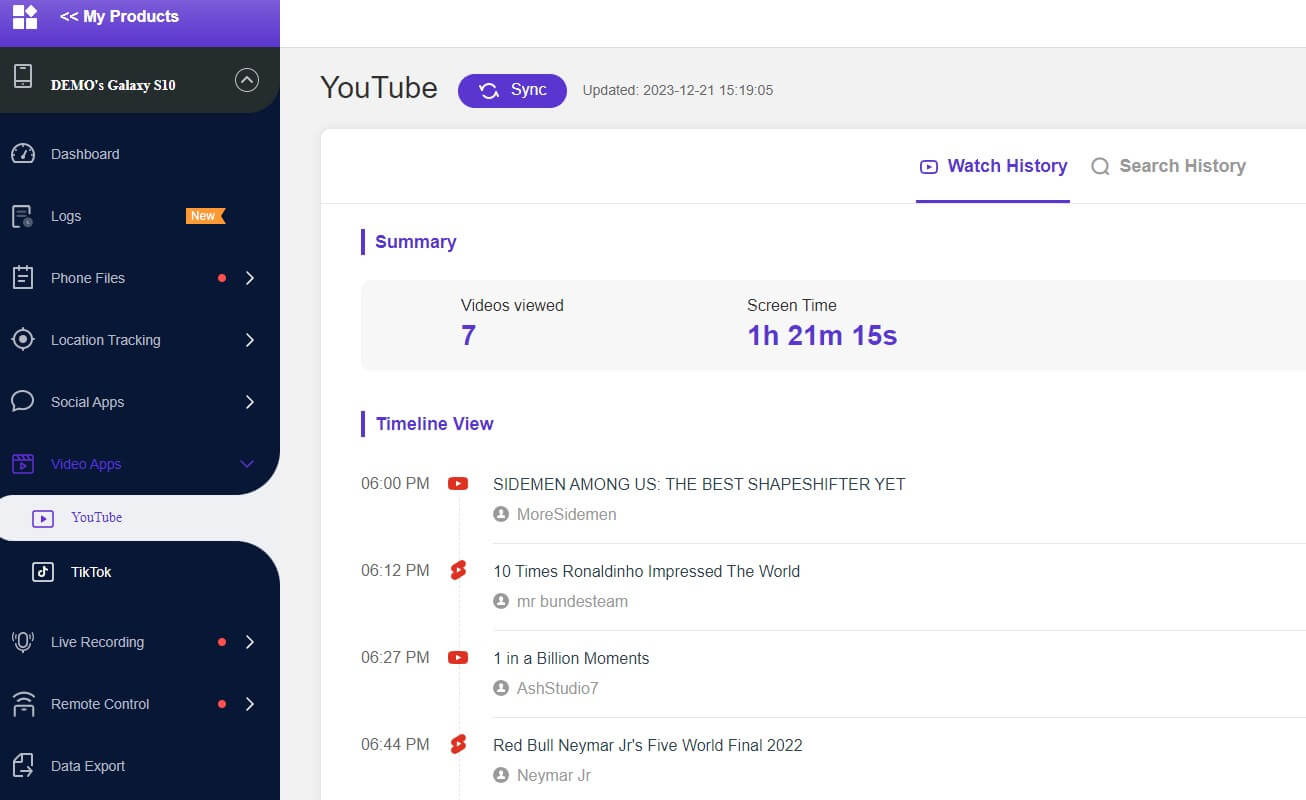Click the Screen Time value 1h 21m 15s
The height and width of the screenshot is (800, 1306).
click(x=822, y=336)
